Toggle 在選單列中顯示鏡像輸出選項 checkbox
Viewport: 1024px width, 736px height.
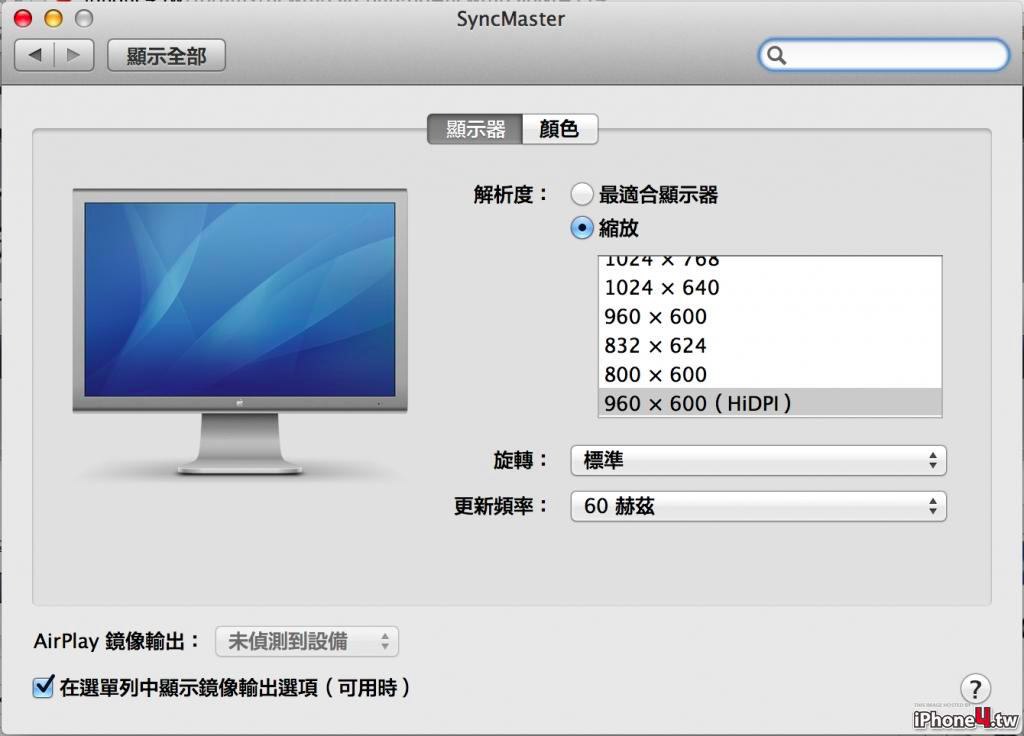coord(43,687)
